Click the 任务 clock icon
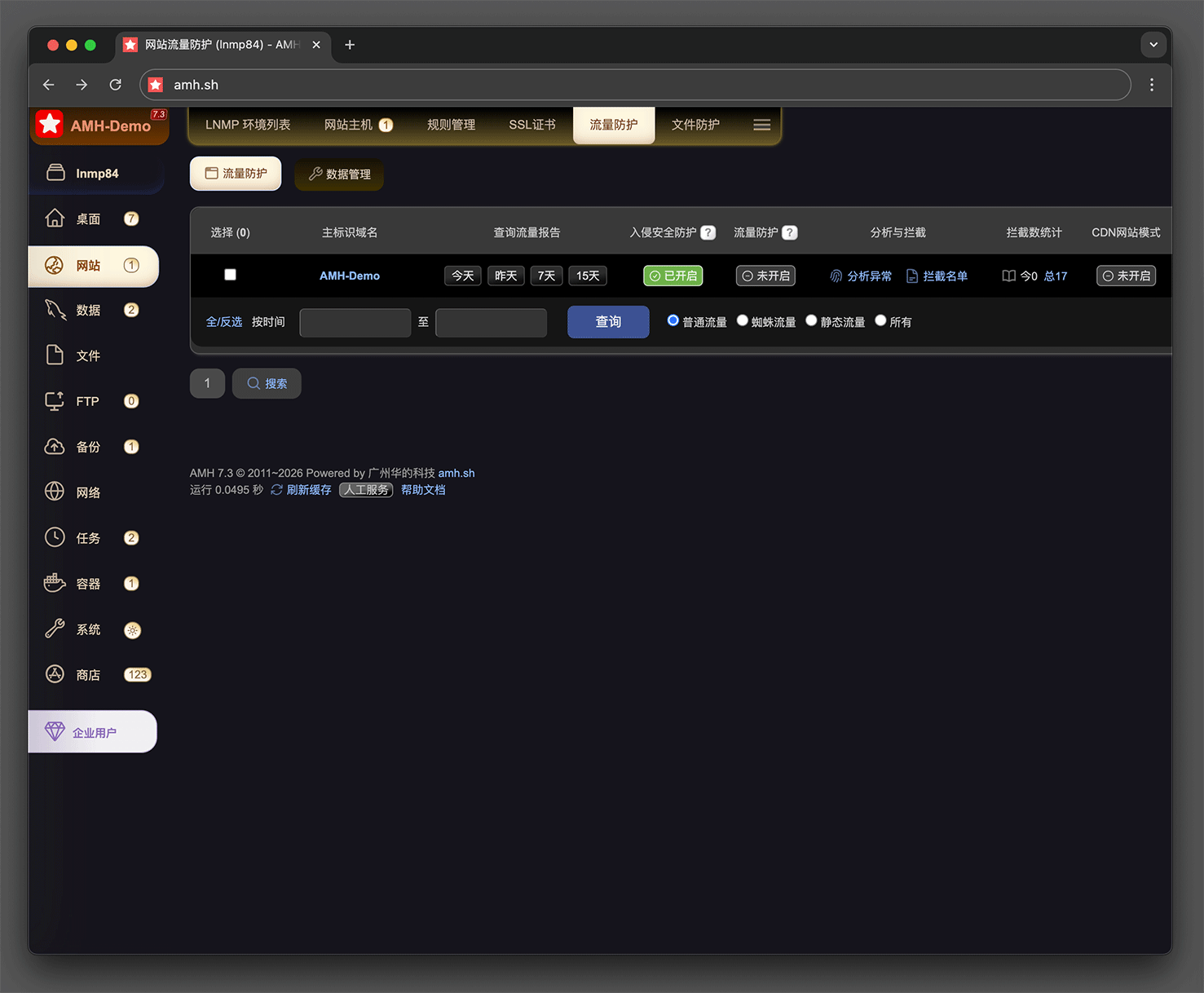 [x=55, y=537]
